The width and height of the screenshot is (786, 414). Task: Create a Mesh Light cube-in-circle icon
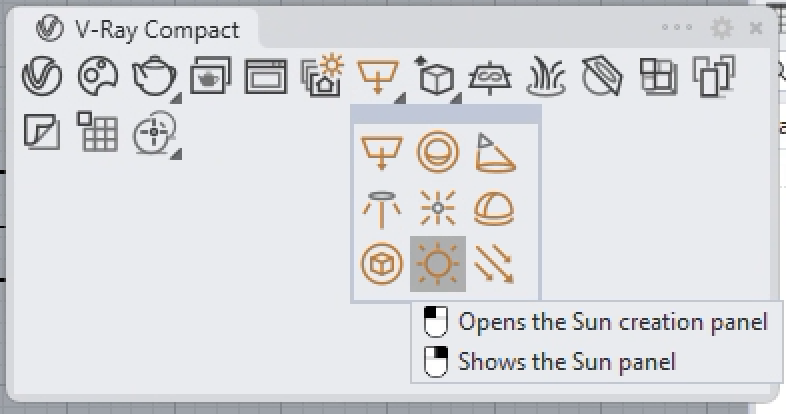point(381,264)
